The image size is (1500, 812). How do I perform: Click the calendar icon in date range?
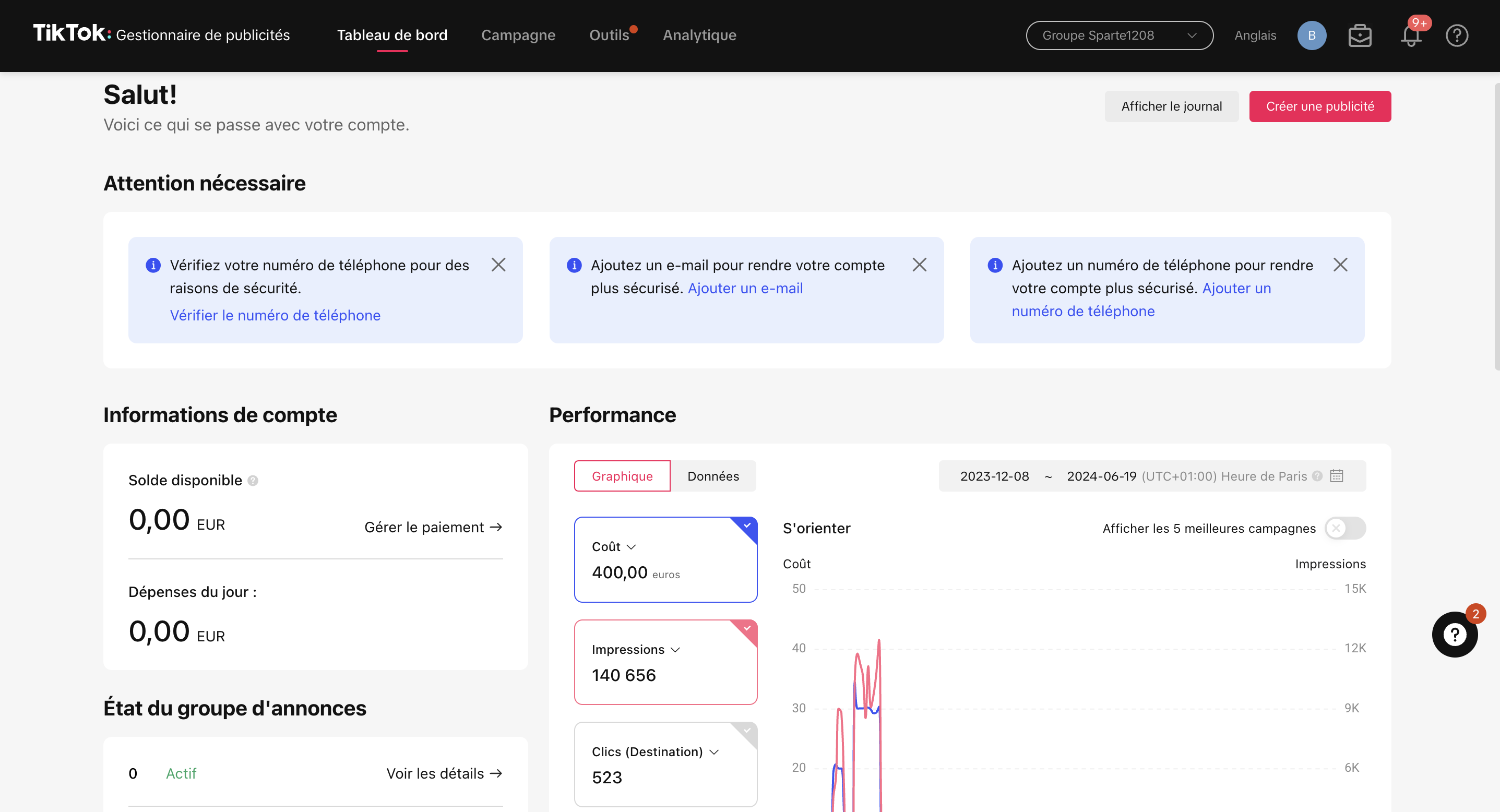point(1336,475)
